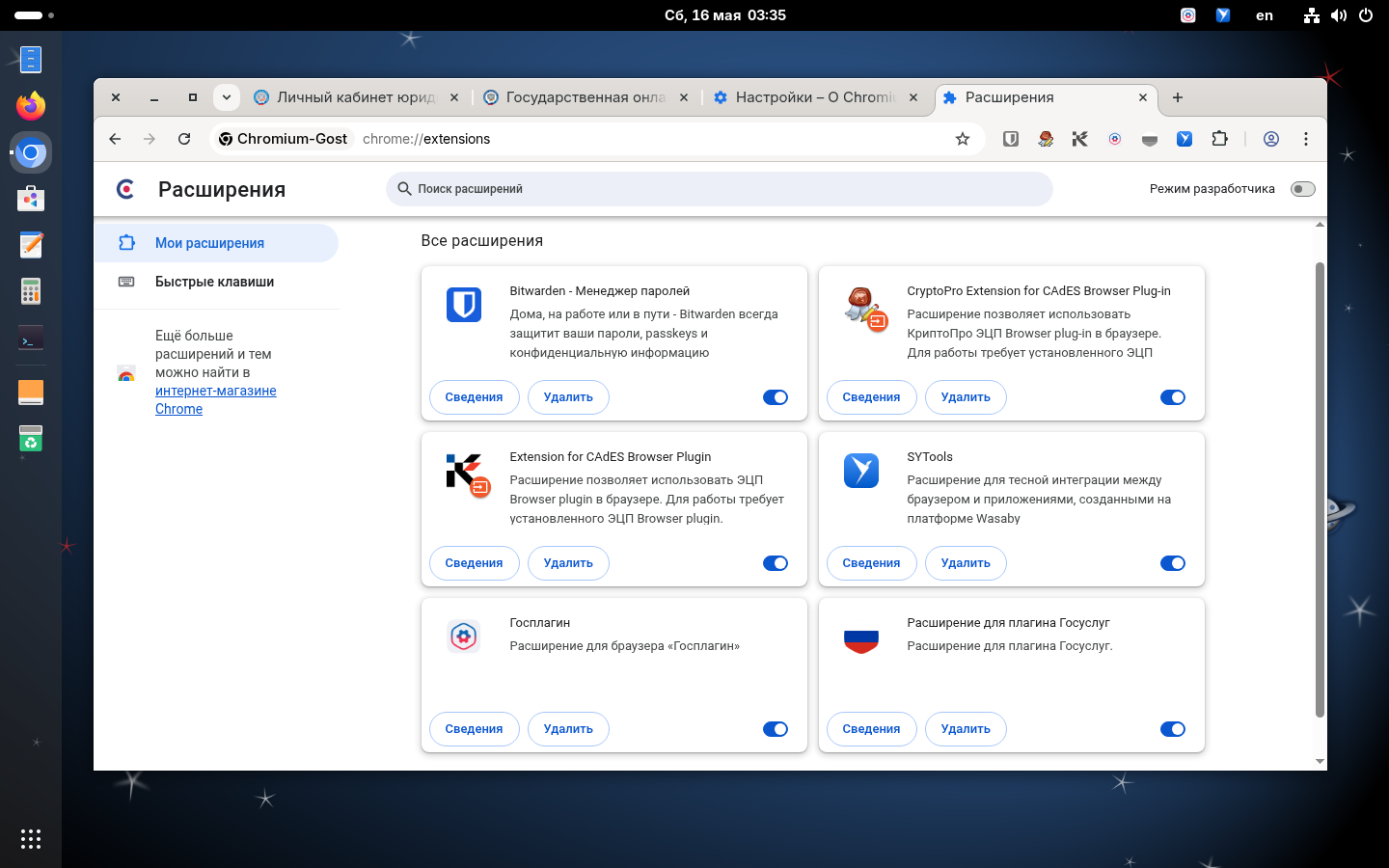
Task: Enable developer mode toggle
Action: (x=1303, y=189)
